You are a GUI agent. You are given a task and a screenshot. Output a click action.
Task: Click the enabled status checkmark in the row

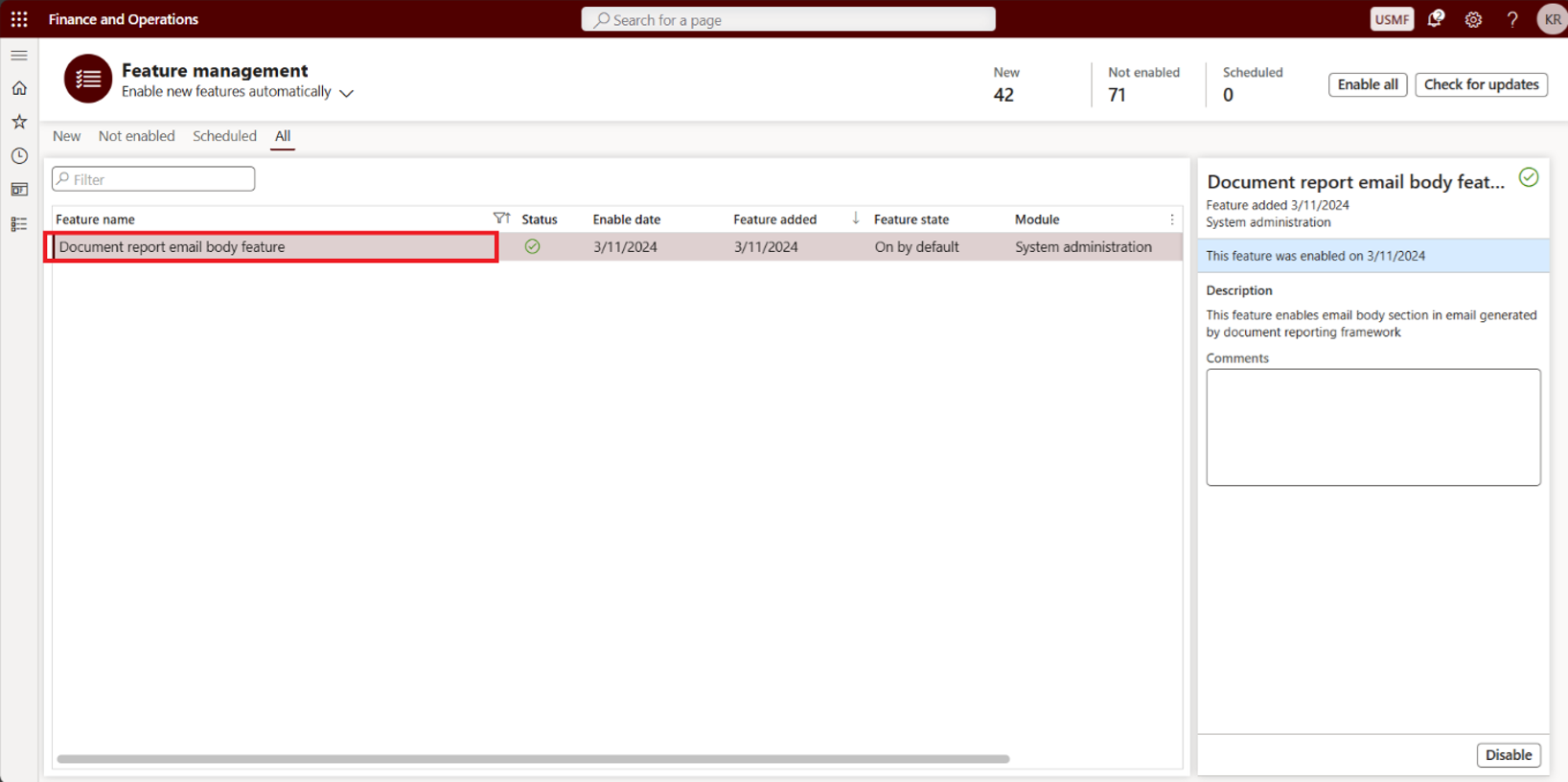coord(533,246)
